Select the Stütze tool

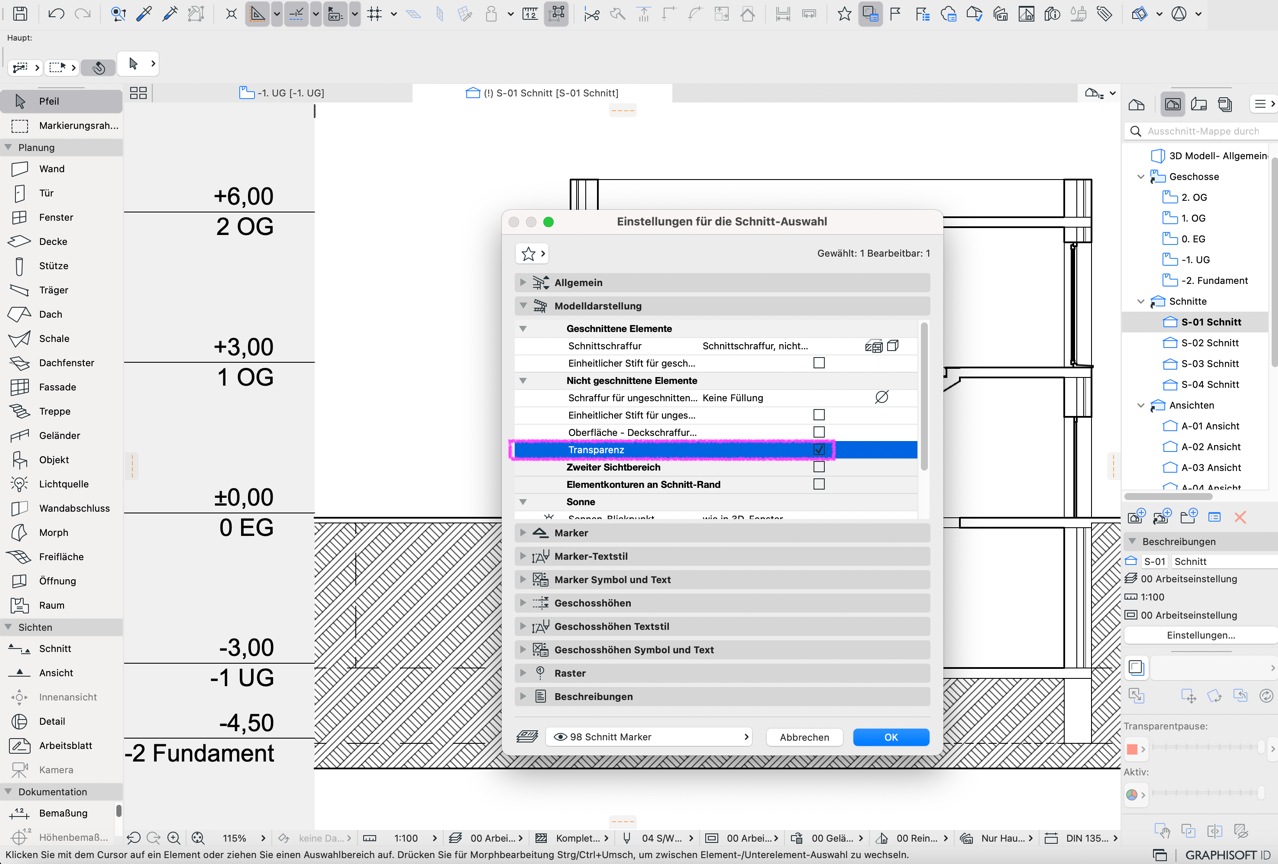coord(60,266)
